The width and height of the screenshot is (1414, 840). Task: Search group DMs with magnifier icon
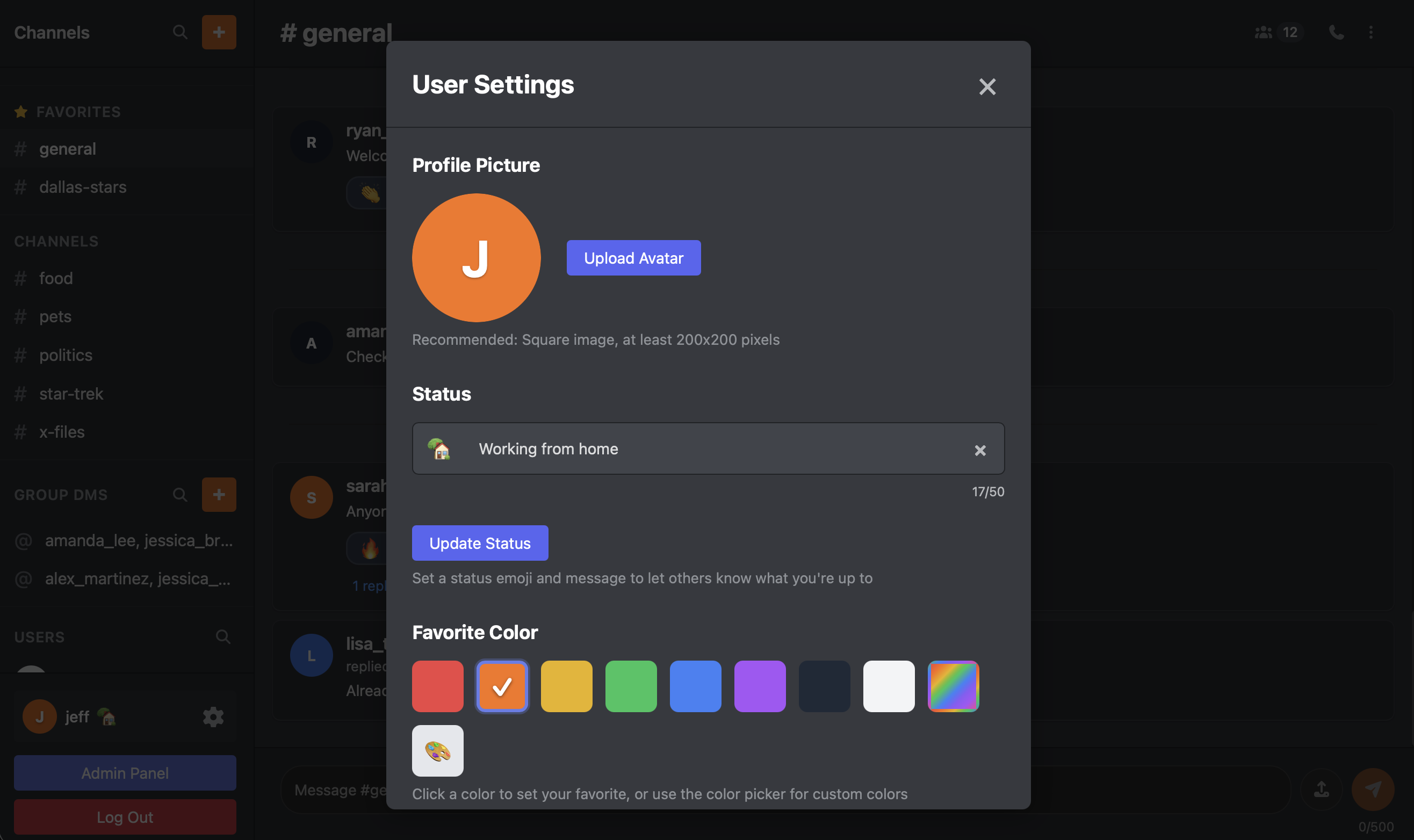180,495
